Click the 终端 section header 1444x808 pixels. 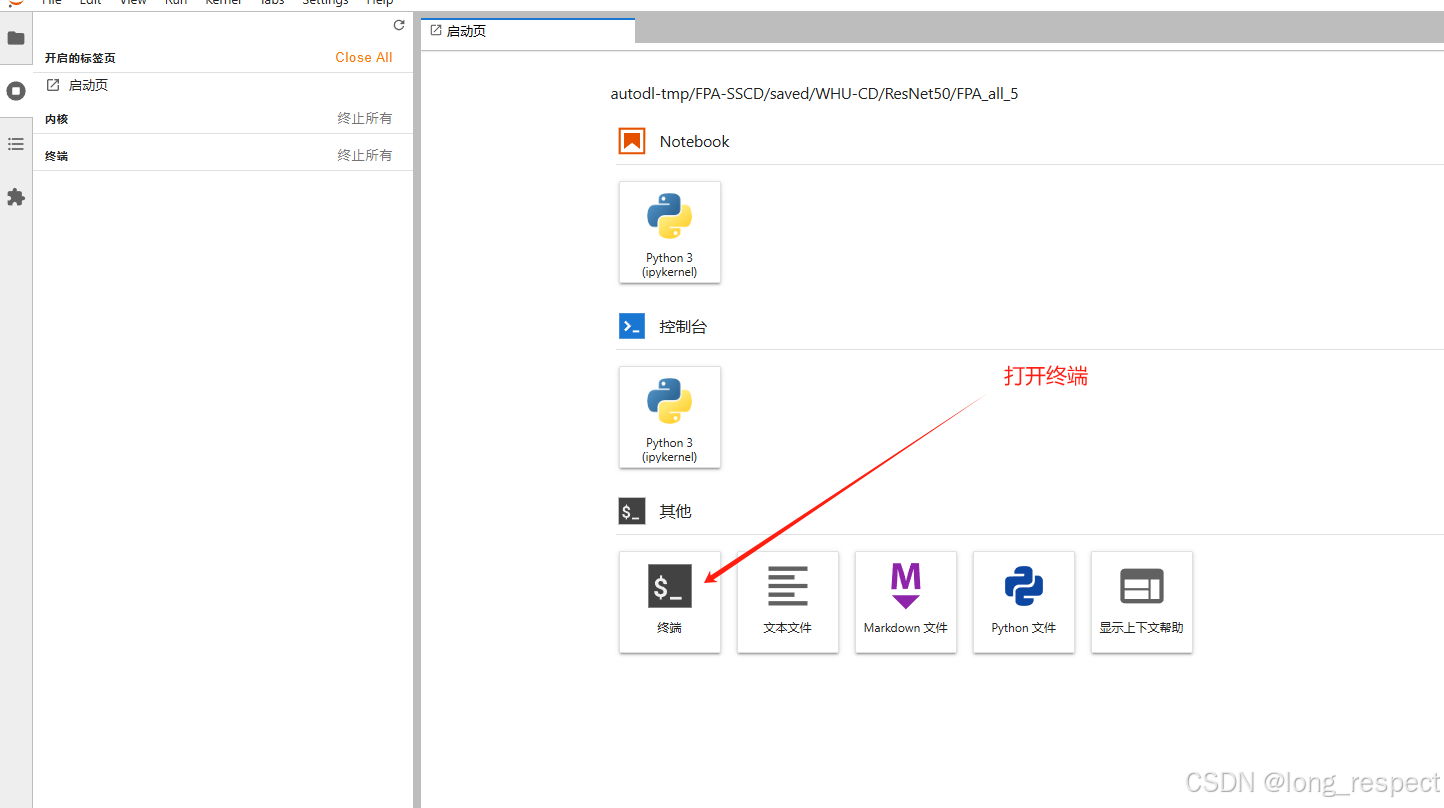(x=57, y=156)
